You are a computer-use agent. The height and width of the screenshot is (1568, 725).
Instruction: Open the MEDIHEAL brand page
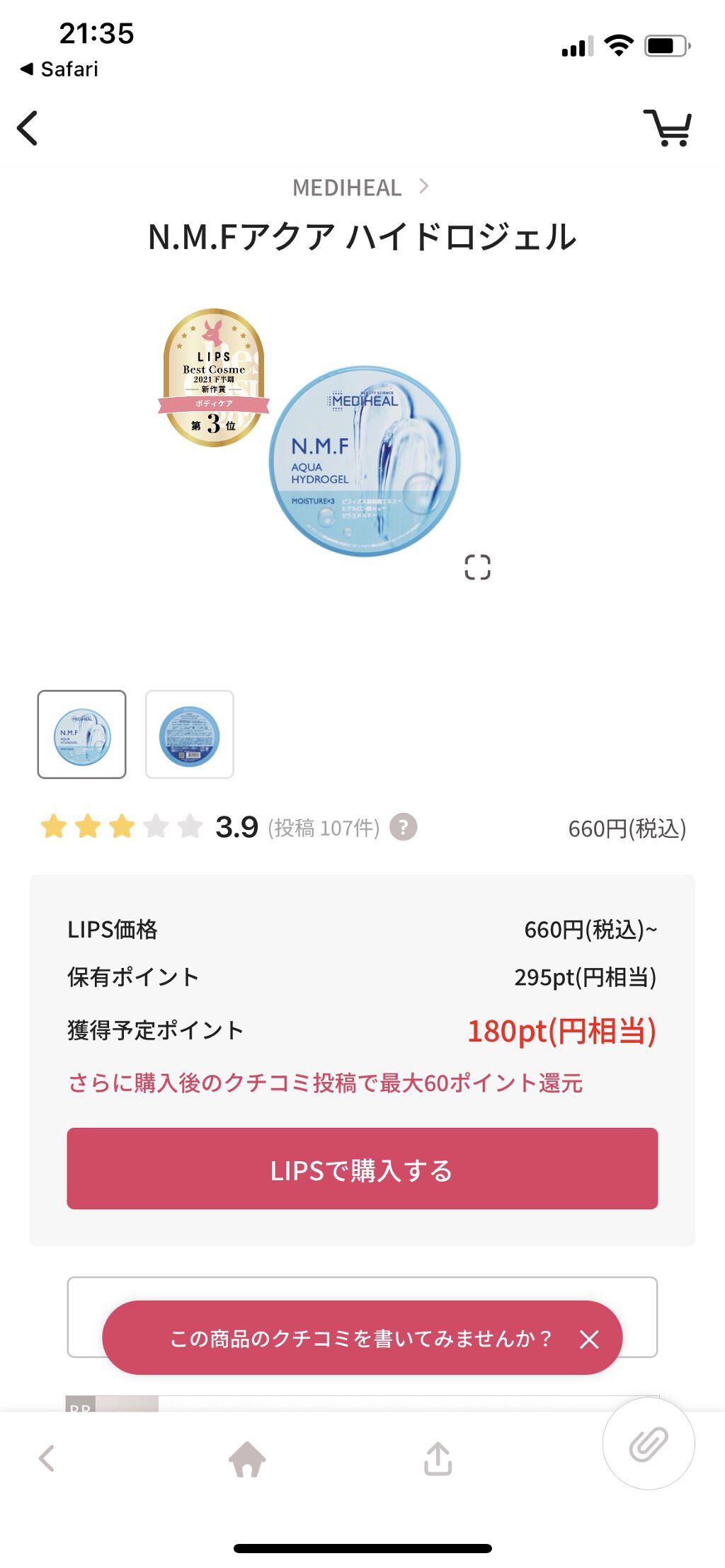coord(347,188)
